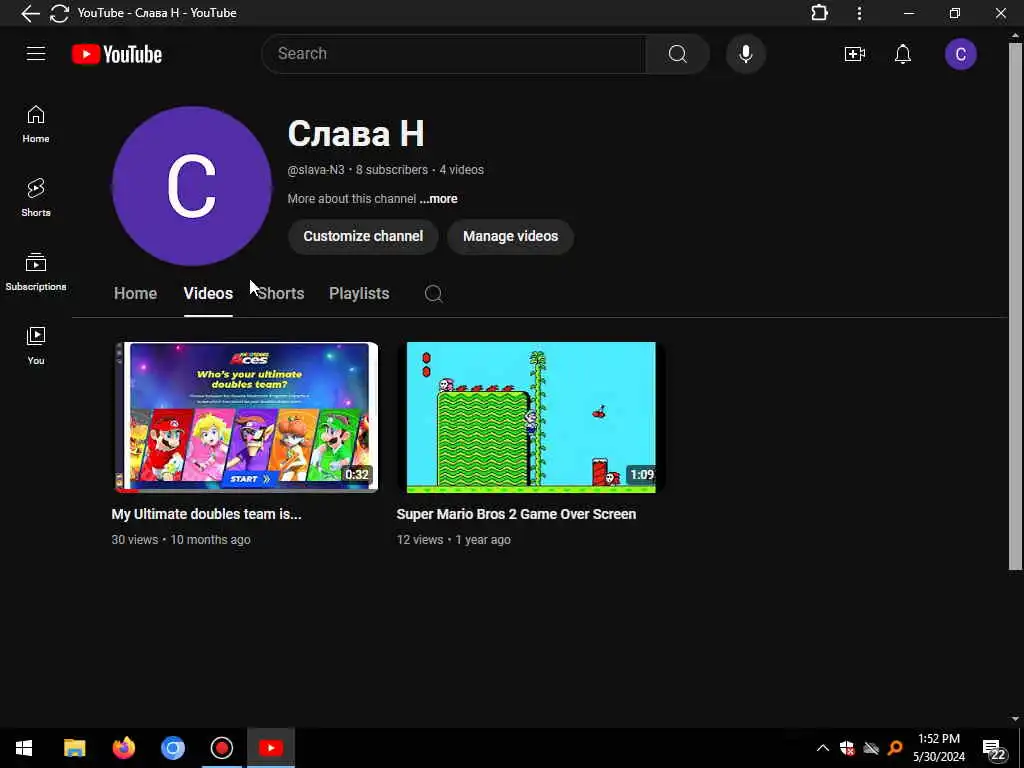Open Subscriptions in the sidebar
1024x768 pixels.
coord(36,271)
